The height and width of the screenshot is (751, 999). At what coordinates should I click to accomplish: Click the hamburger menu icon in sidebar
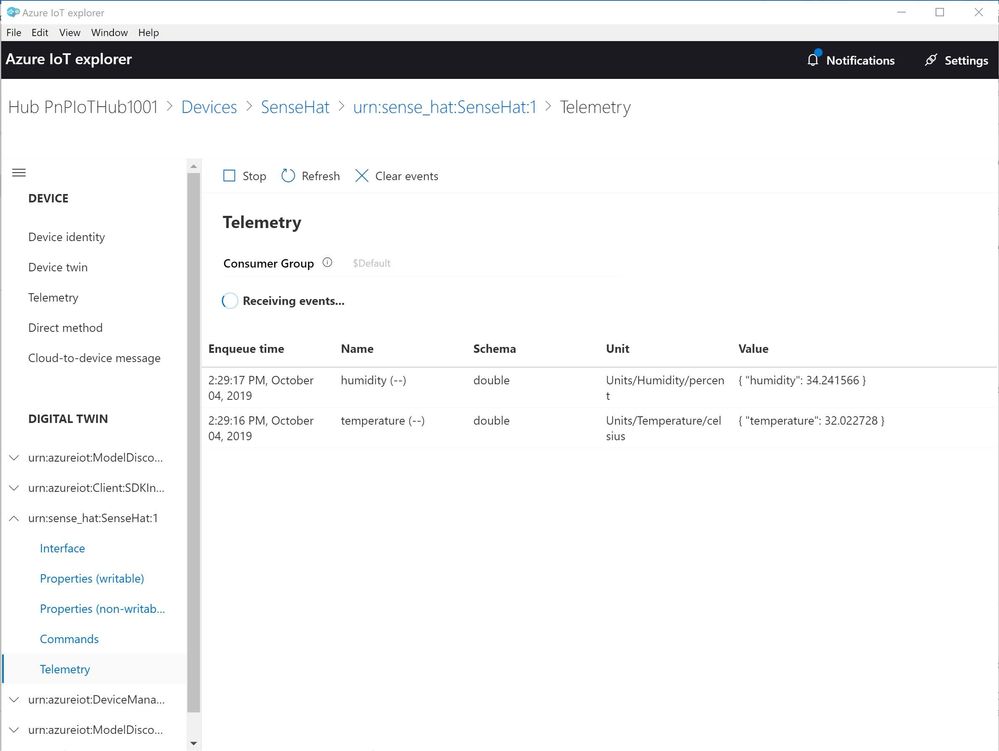19,173
